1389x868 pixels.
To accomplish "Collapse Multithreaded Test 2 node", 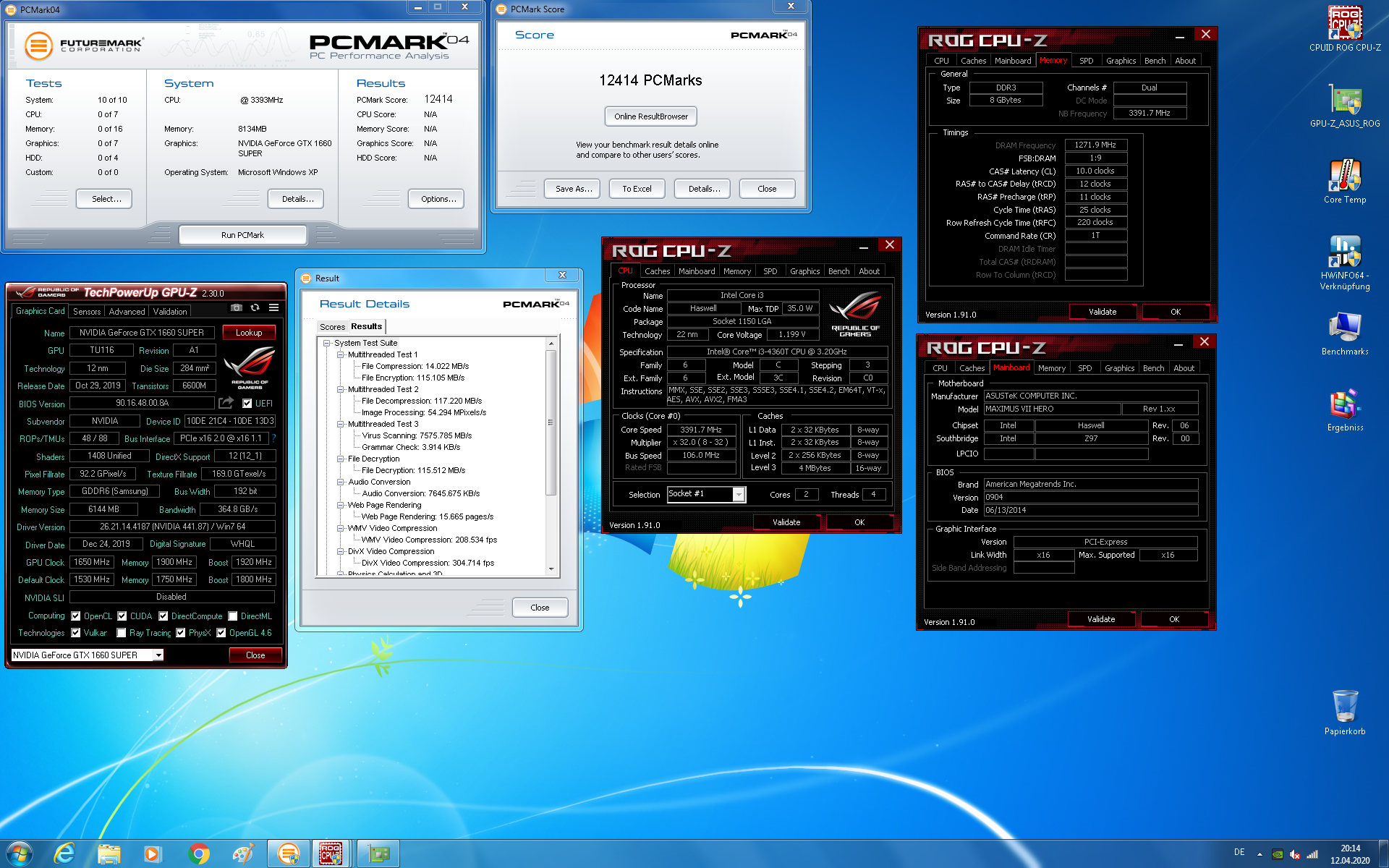I will [x=341, y=389].
